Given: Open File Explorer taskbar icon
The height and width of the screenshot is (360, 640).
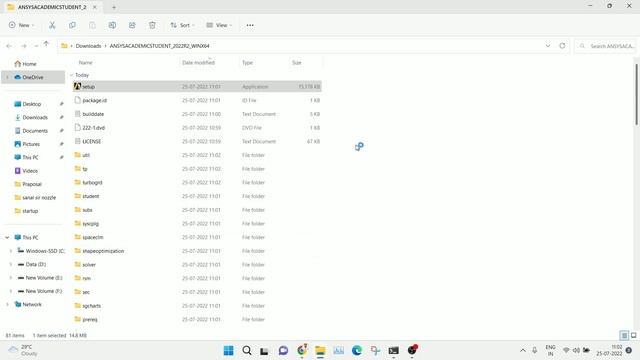Looking at the screenshot, I should (x=320, y=350).
